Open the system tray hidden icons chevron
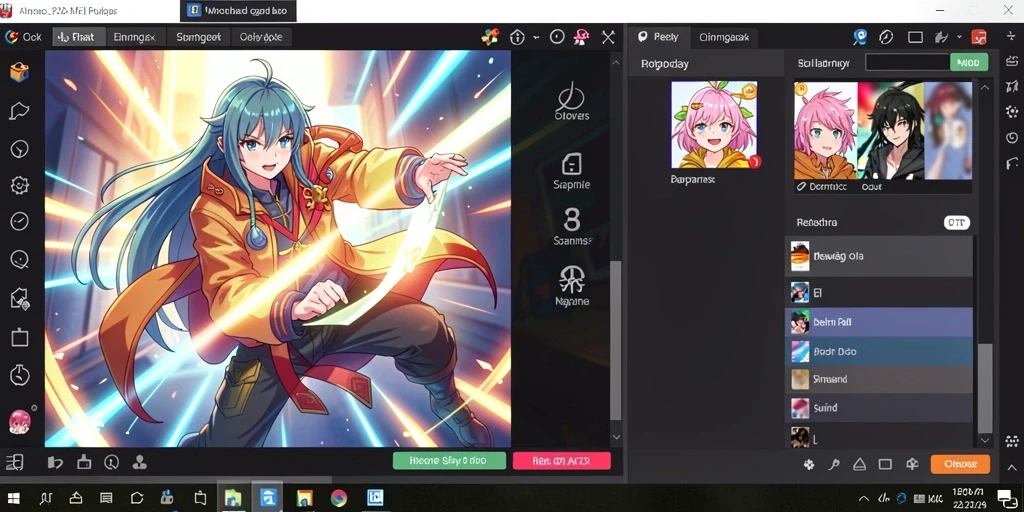 (x=863, y=498)
